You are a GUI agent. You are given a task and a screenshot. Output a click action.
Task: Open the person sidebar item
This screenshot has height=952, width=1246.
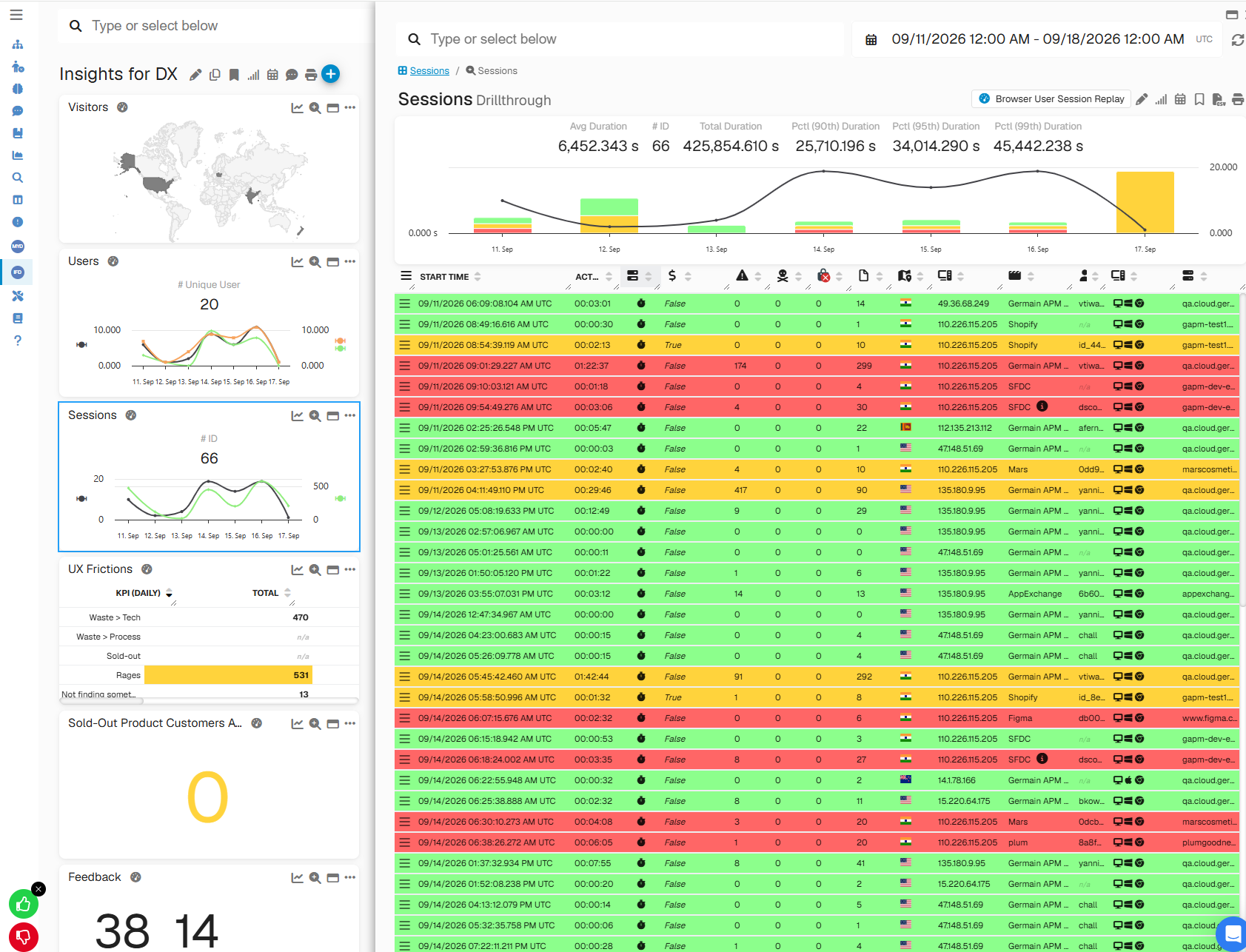coord(18,67)
